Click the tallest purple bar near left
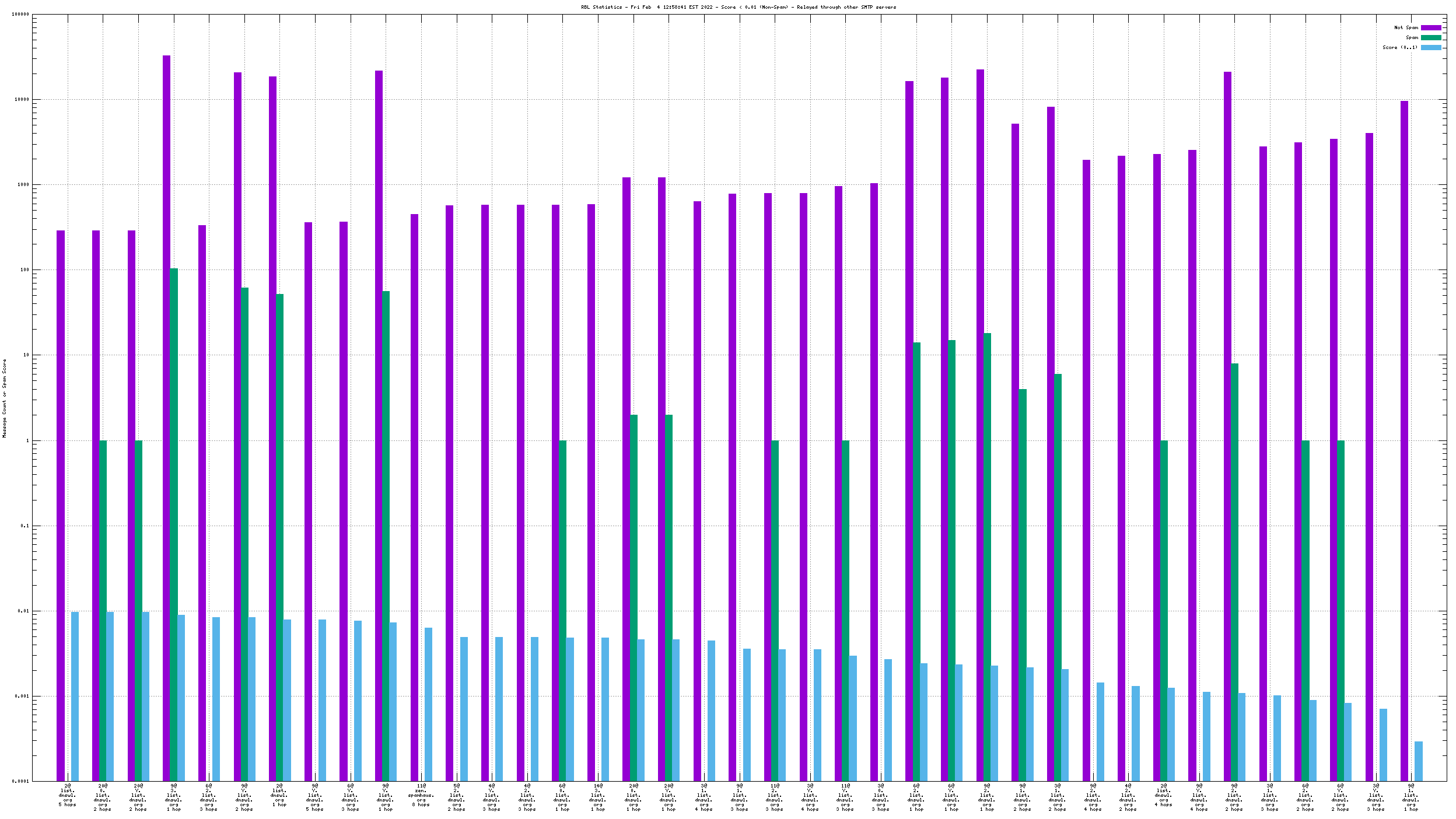 tap(166, 408)
